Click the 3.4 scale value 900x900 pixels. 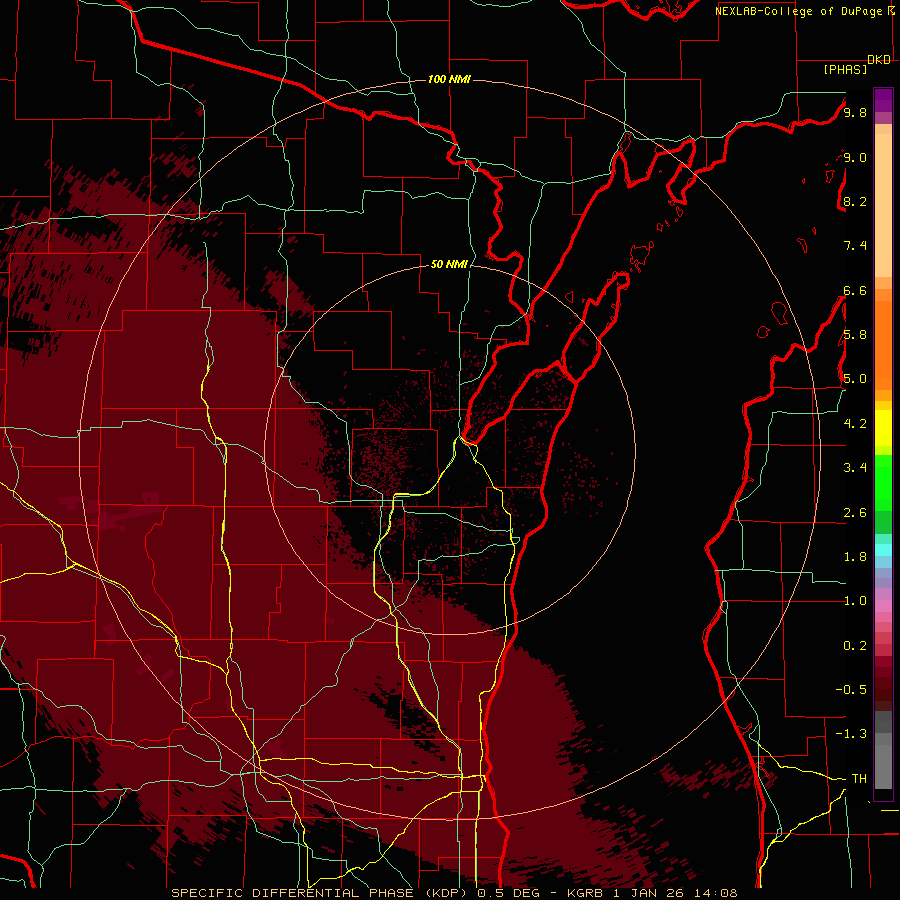click(855, 468)
